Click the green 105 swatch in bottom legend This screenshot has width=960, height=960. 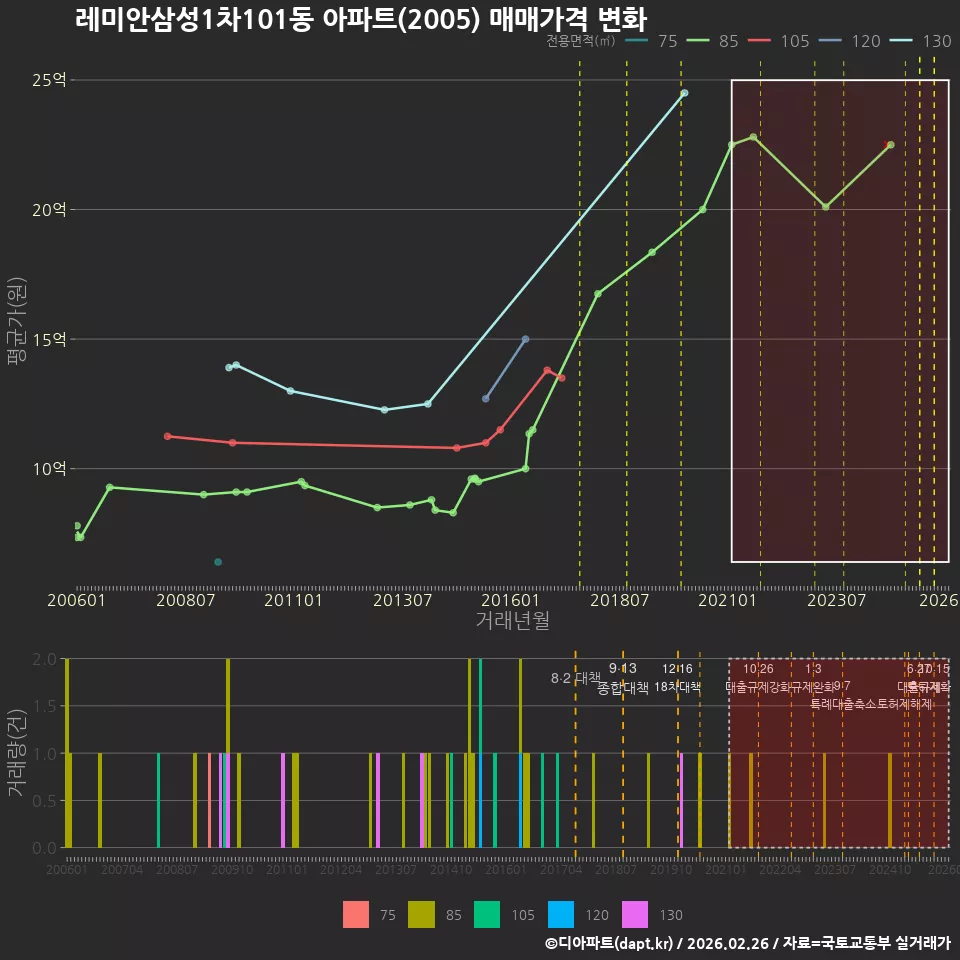(x=487, y=915)
